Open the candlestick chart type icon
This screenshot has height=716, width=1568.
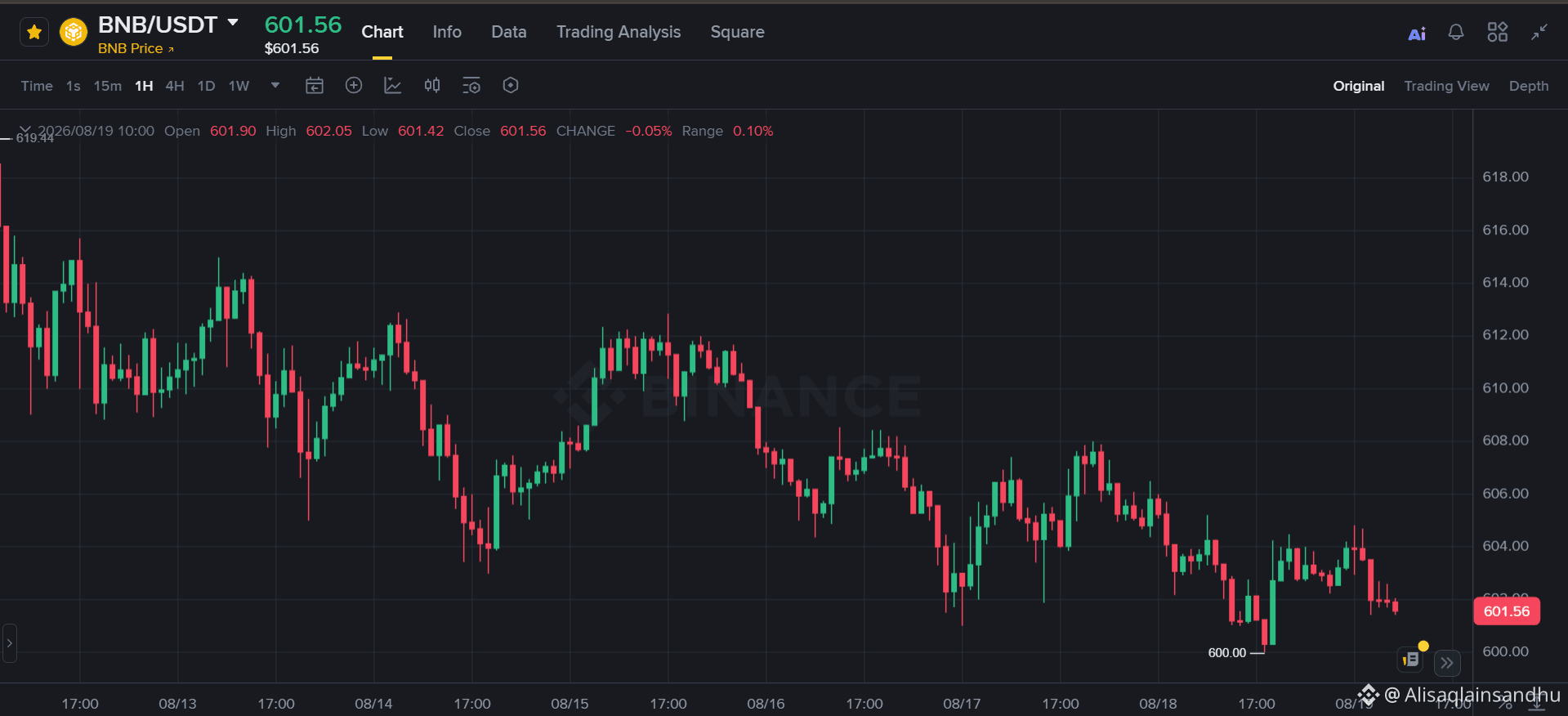[432, 85]
